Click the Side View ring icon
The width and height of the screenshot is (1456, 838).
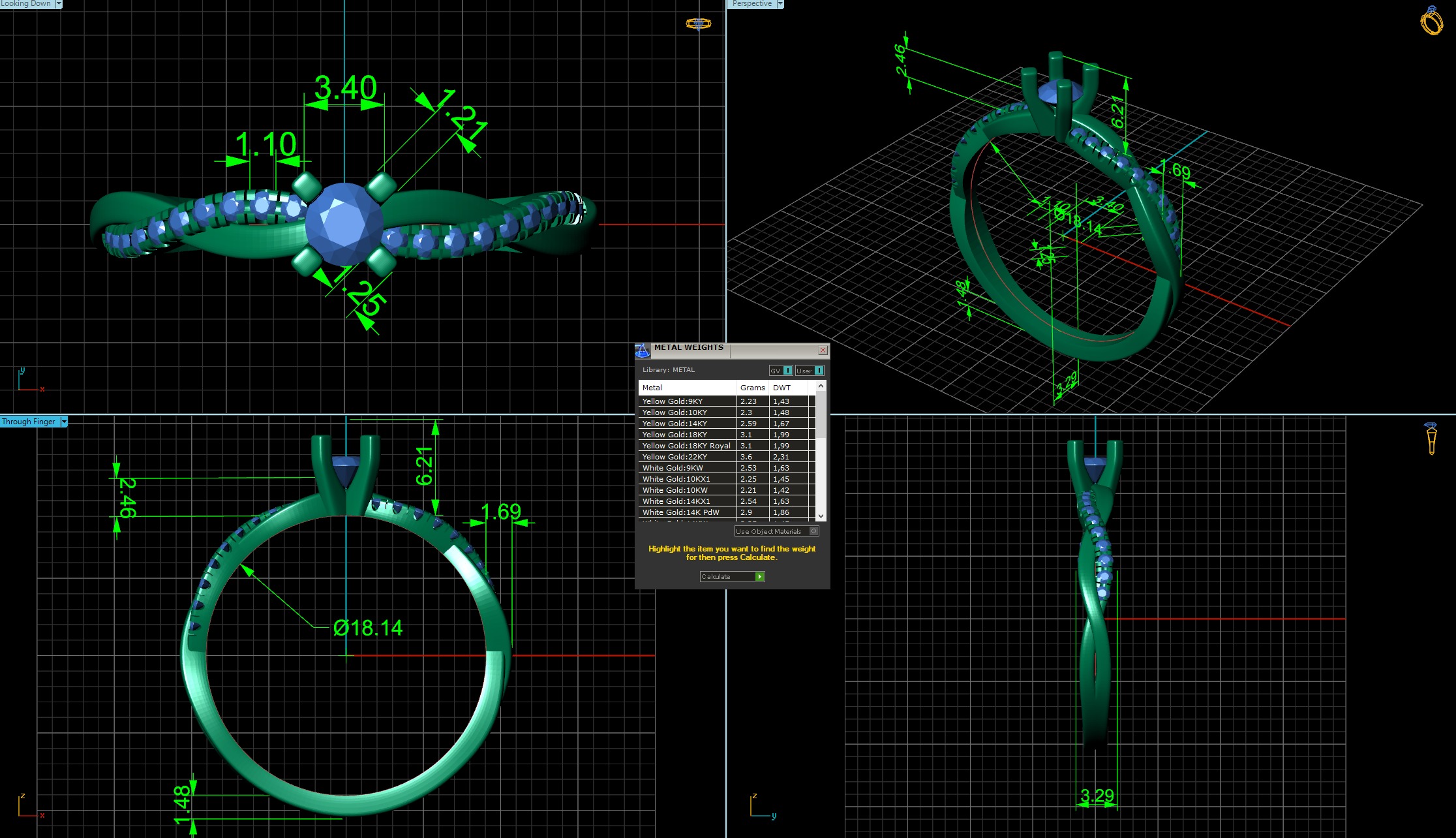tap(1431, 438)
